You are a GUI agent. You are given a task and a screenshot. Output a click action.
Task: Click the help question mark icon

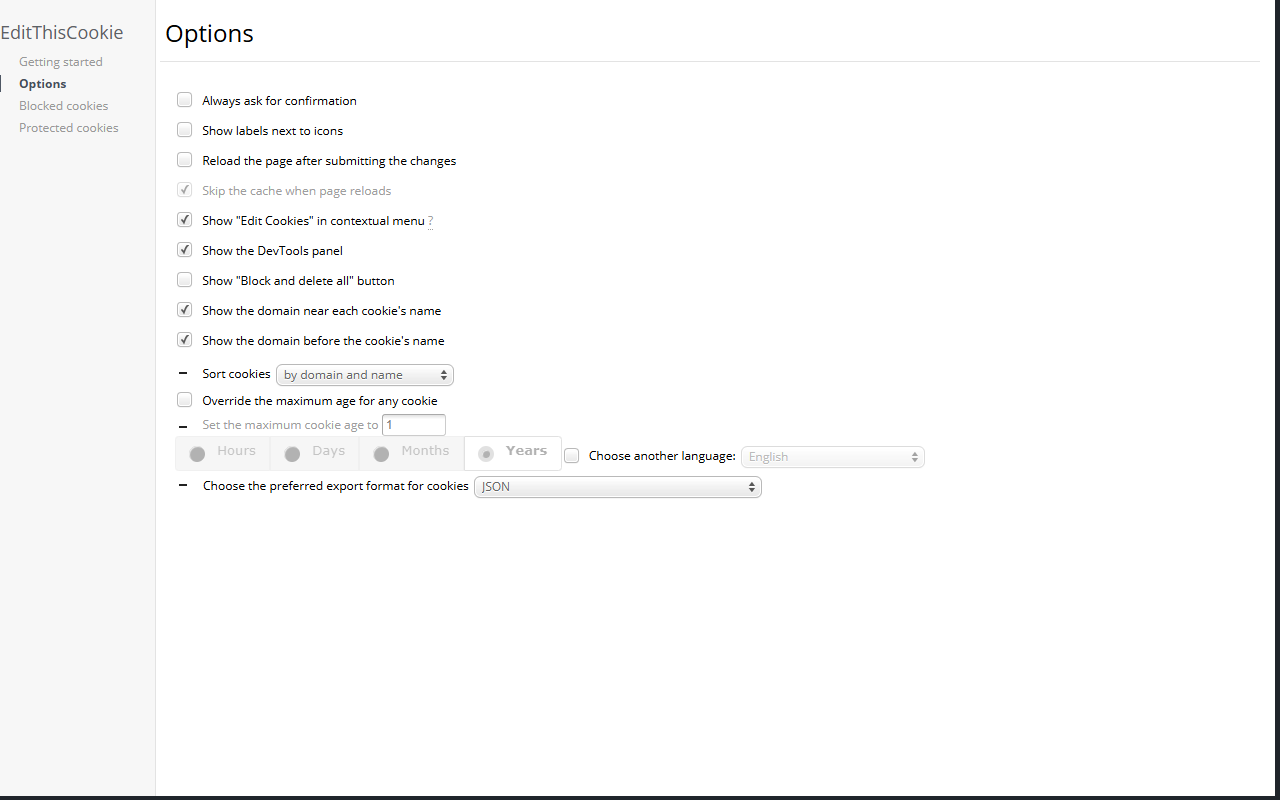tap(431, 221)
